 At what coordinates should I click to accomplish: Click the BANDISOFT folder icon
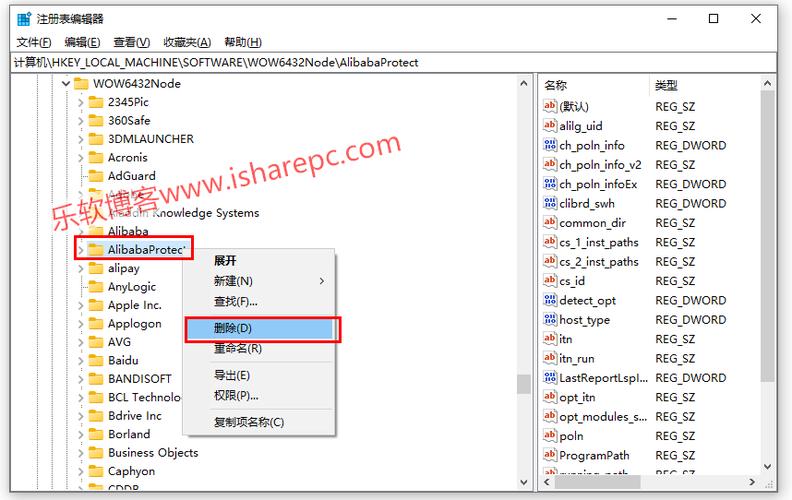pyautogui.click(x=95, y=379)
